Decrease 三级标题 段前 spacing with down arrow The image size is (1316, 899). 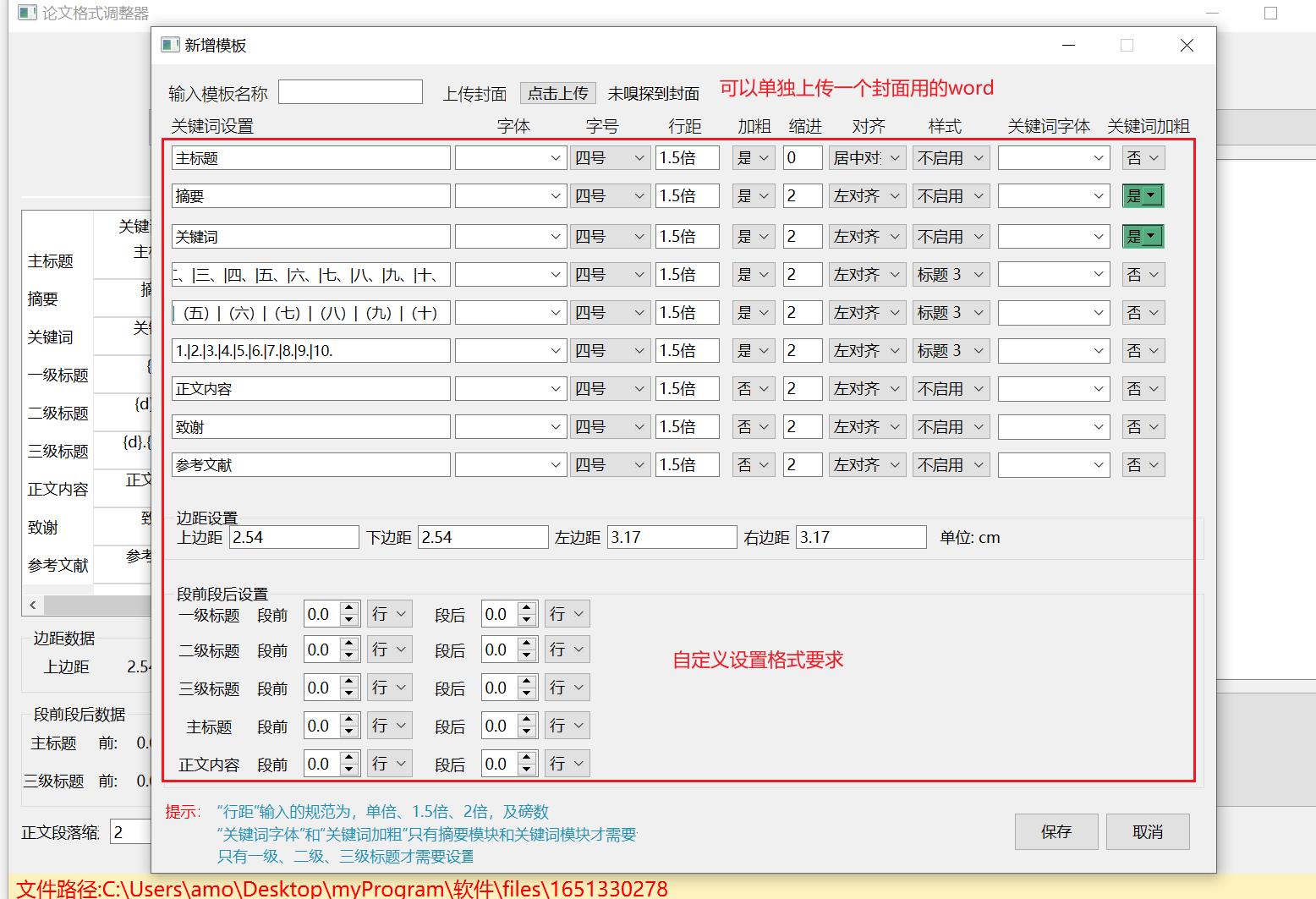click(x=348, y=694)
